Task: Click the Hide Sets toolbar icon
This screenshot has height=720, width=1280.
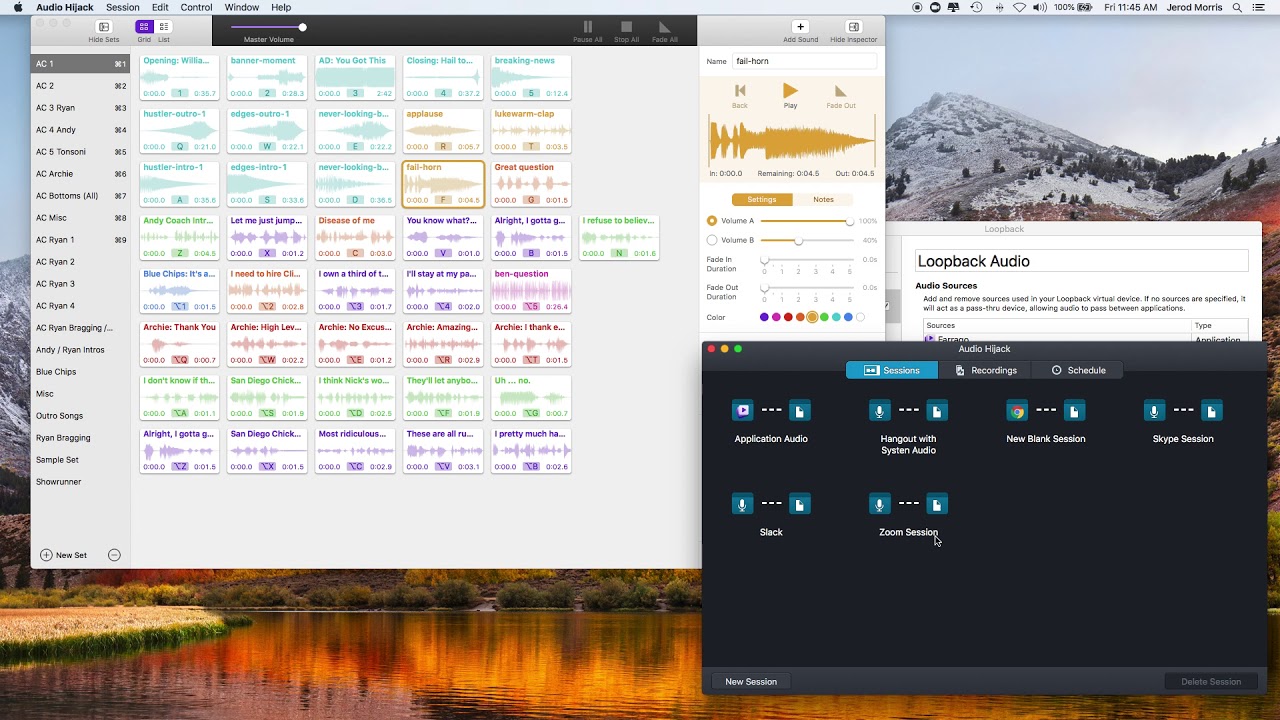Action: [103, 27]
